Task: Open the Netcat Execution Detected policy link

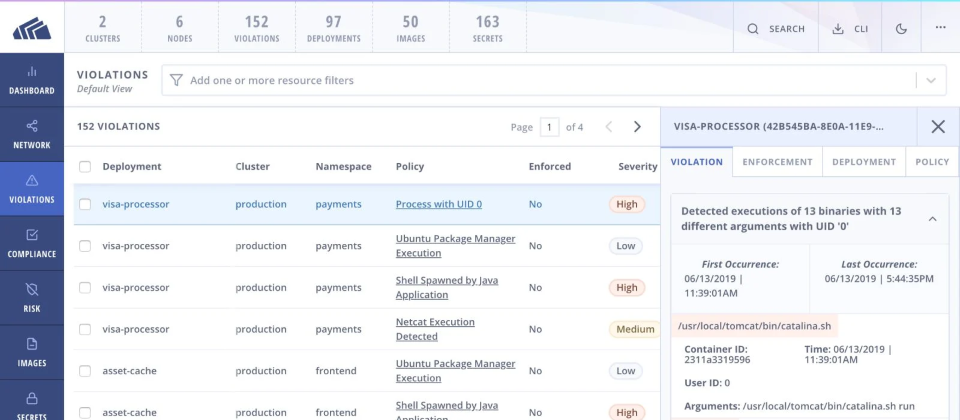Action: (435, 329)
